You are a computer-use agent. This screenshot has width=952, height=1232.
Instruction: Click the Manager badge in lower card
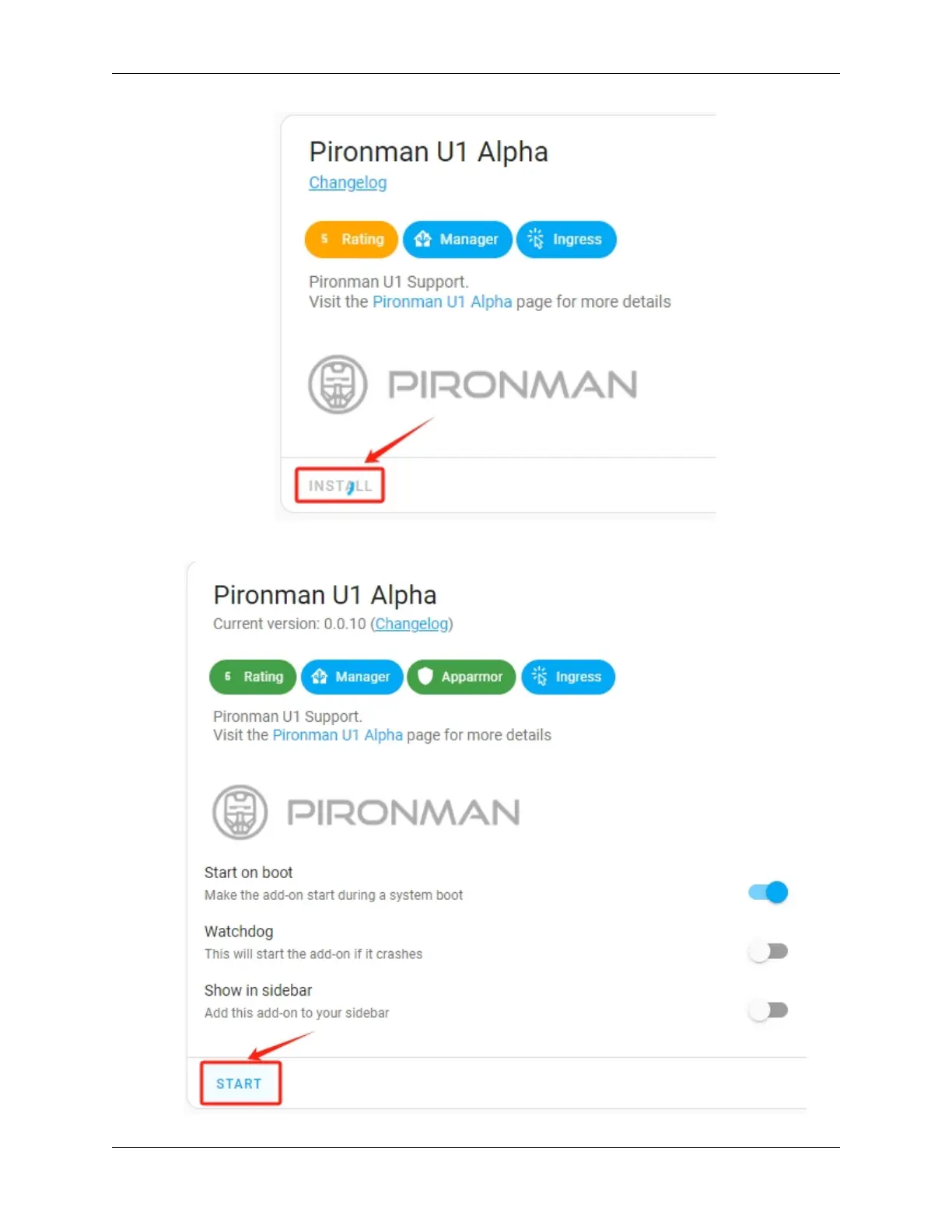click(352, 677)
